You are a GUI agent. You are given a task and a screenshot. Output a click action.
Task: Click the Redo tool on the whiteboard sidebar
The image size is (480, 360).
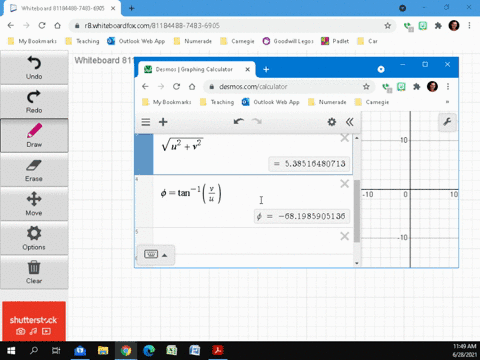point(34,101)
